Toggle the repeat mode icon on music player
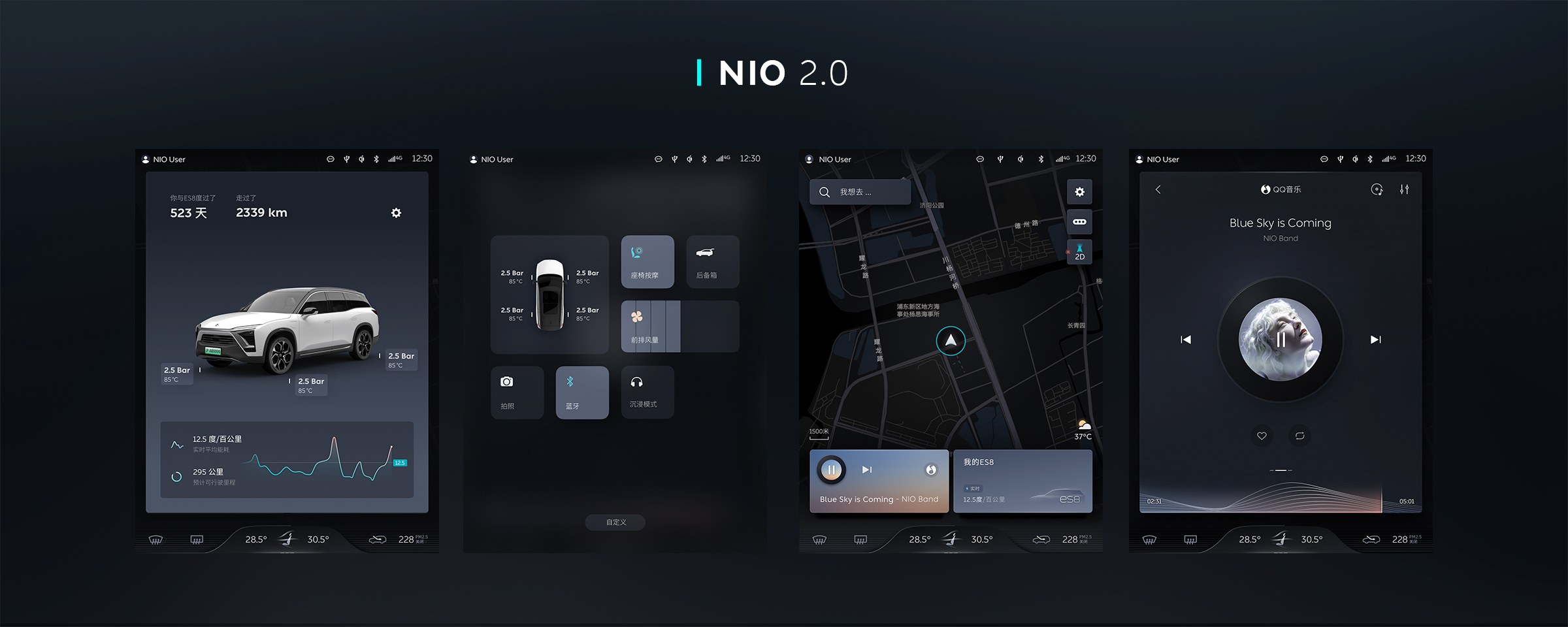 1299,436
